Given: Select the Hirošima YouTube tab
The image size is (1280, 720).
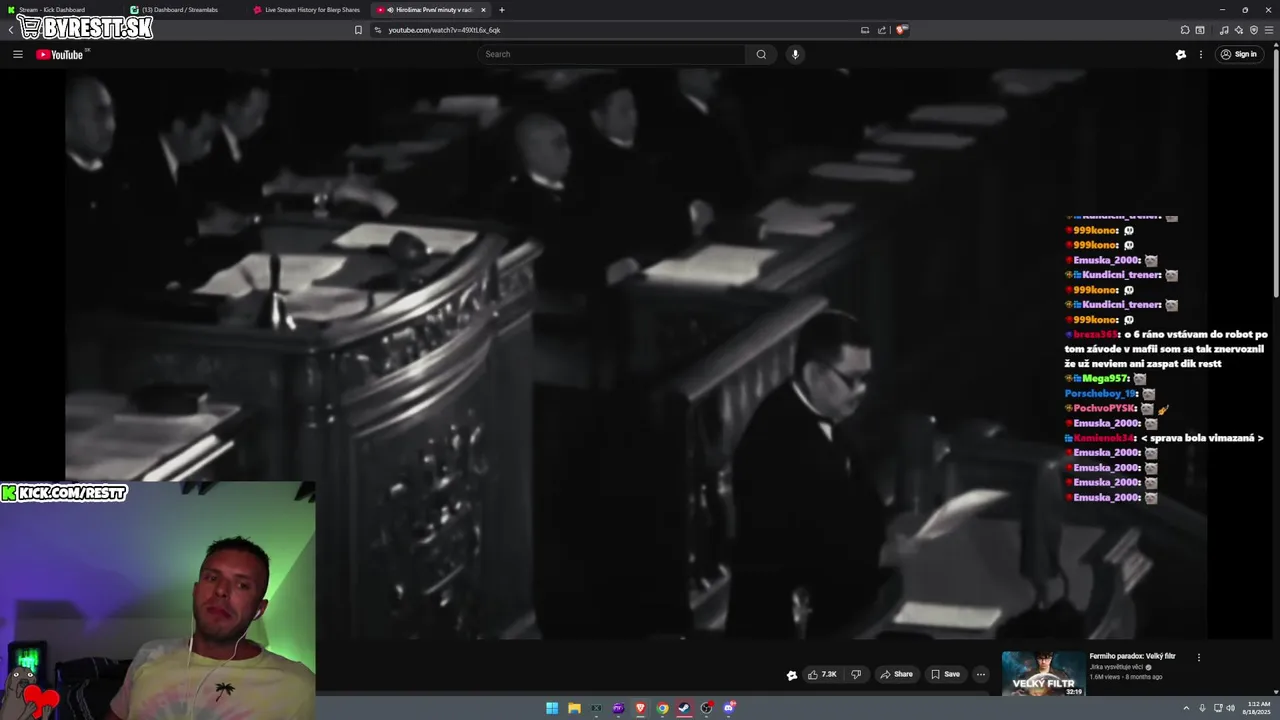Looking at the screenshot, I should pyautogui.click(x=432, y=10).
